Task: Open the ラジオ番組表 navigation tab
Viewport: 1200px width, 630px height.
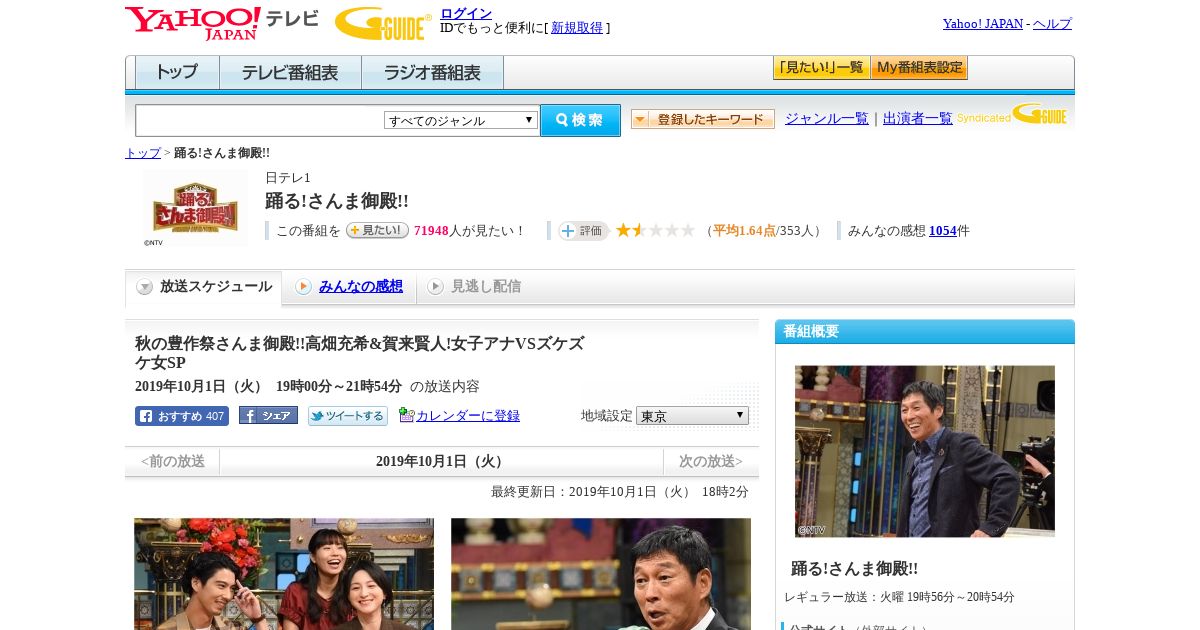Action: click(433, 73)
